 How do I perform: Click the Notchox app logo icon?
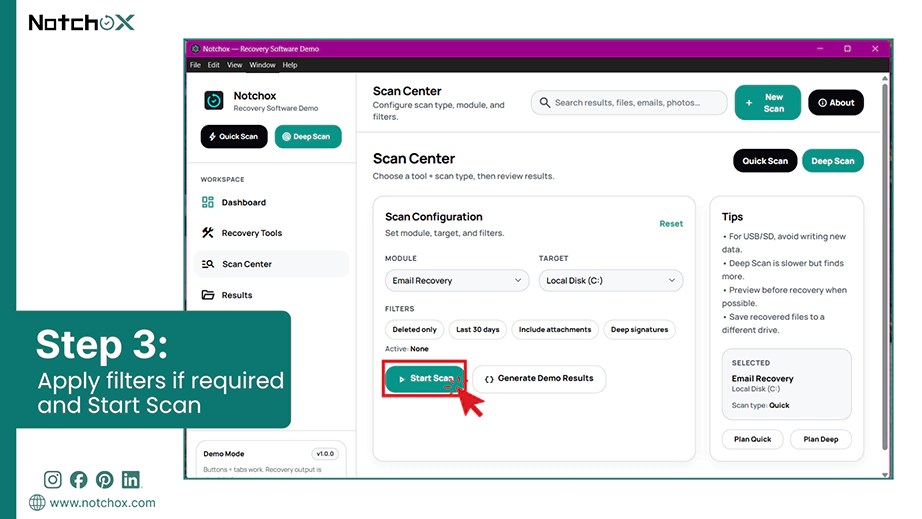click(213, 101)
